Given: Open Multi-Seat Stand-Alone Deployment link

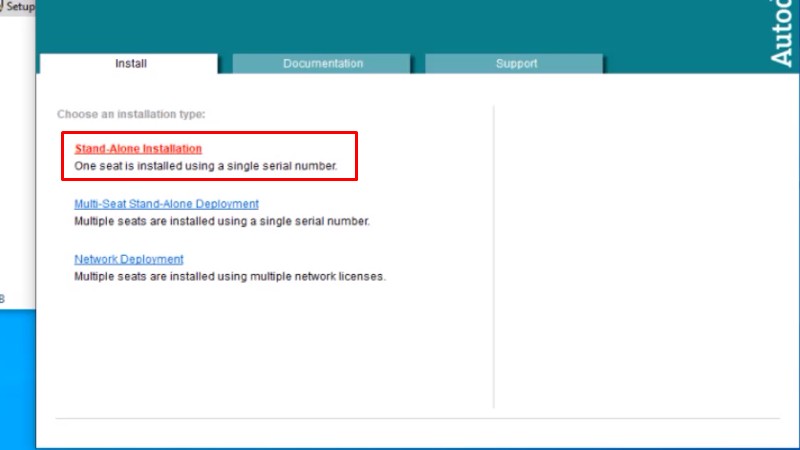Looking at the screenshot, I should [166, 204].
